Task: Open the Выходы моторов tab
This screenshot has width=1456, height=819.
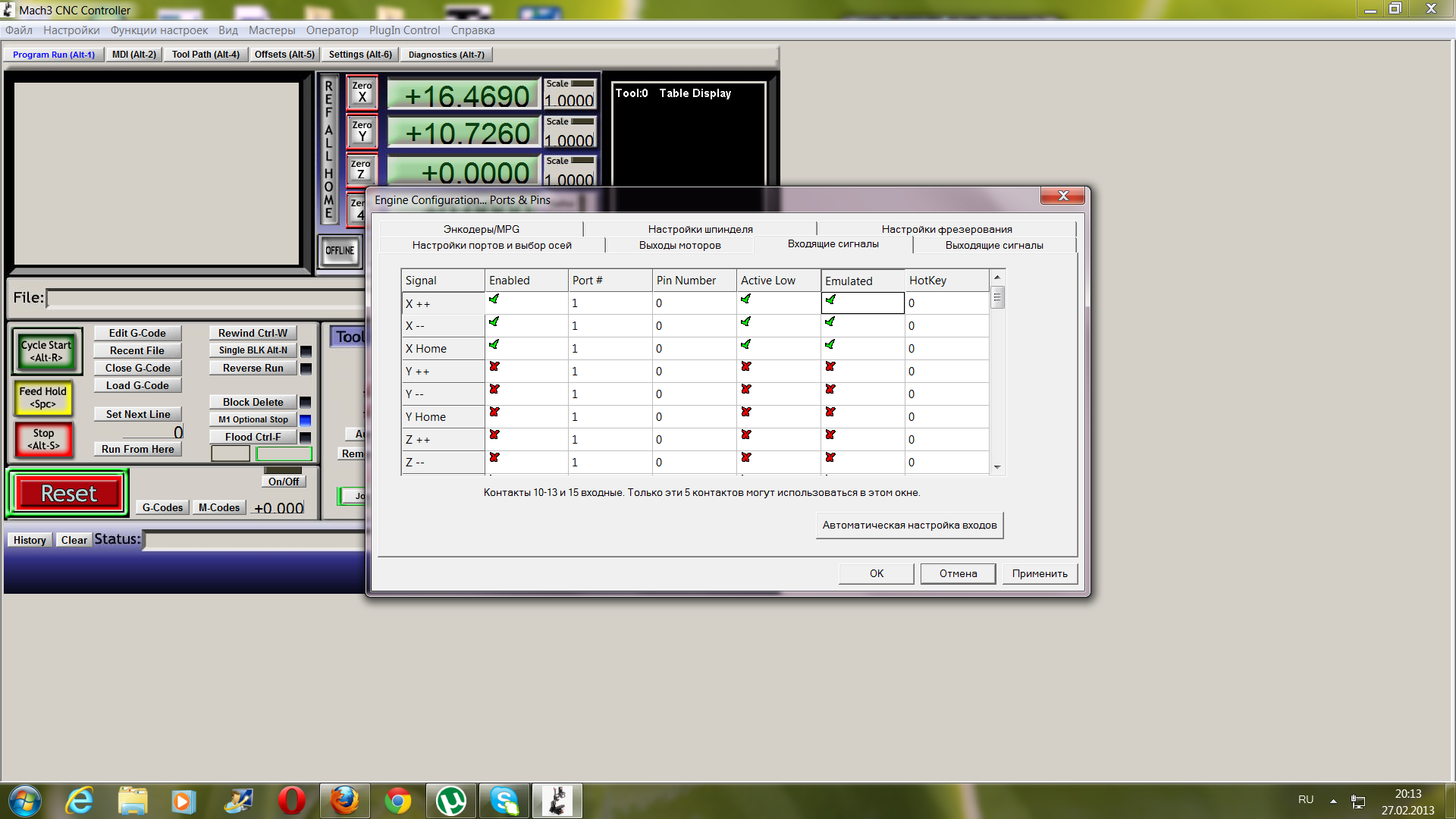Action: (679, 245)
